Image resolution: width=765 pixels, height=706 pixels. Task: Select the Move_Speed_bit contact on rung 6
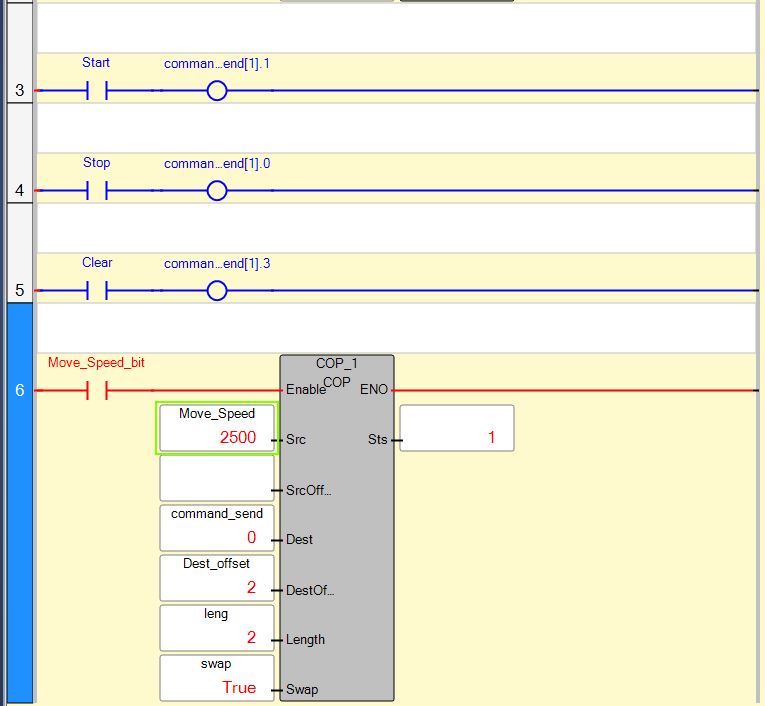pos(97,391)
